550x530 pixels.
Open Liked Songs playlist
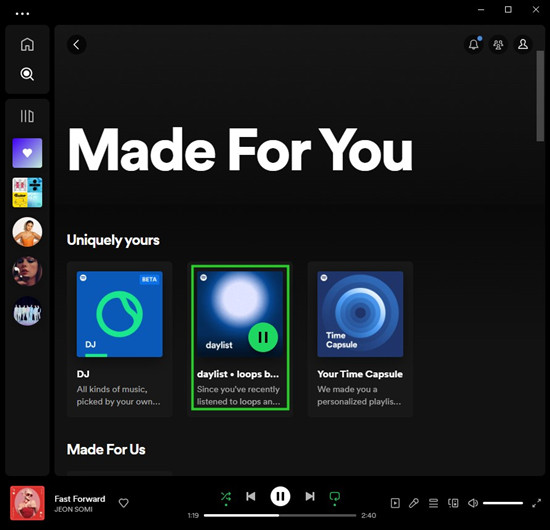pyautogui.click(x=27, y=153)
